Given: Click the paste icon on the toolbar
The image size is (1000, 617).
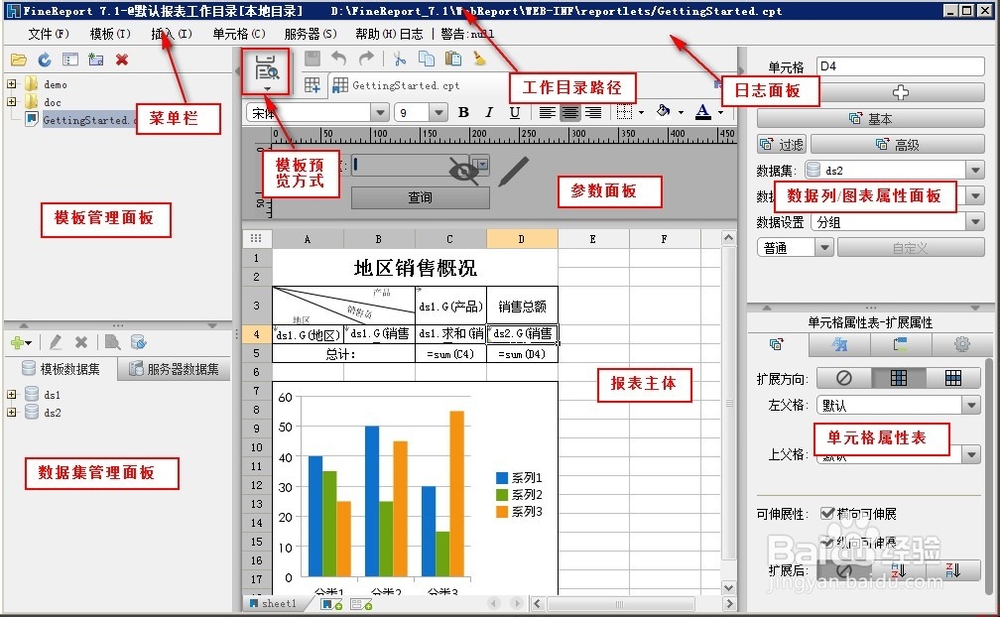Looking at the screenshot, I should tap(454, 57).
